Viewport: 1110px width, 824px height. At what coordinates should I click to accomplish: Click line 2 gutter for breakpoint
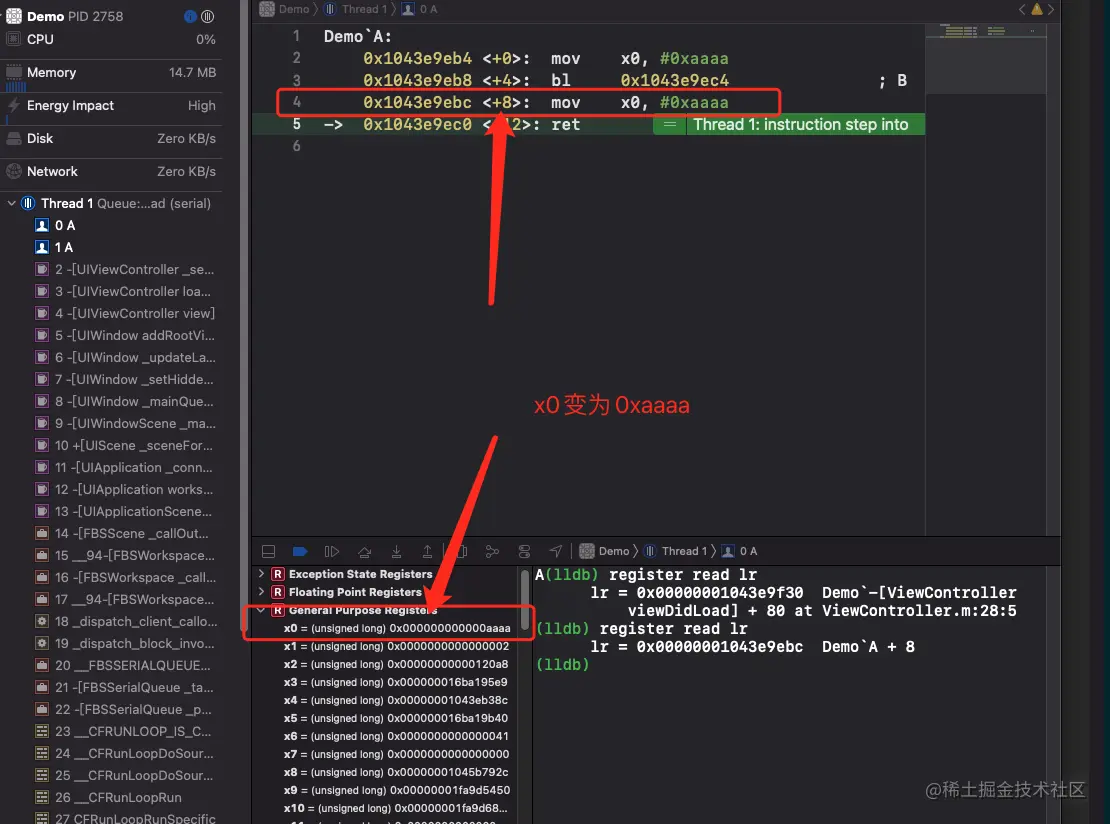pyautogui.click(x=297, y=59)
